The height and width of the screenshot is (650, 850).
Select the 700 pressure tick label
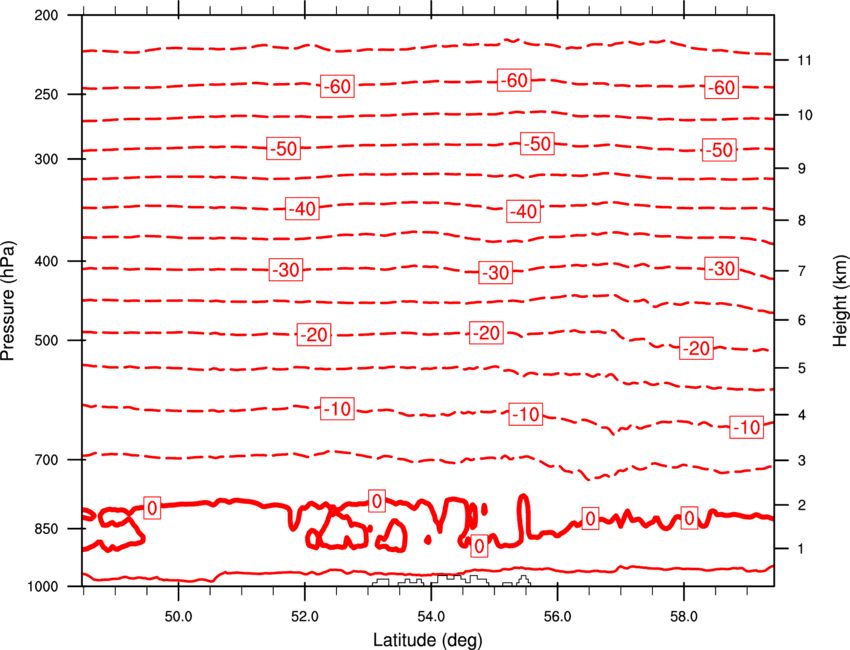tap(46, 460)
